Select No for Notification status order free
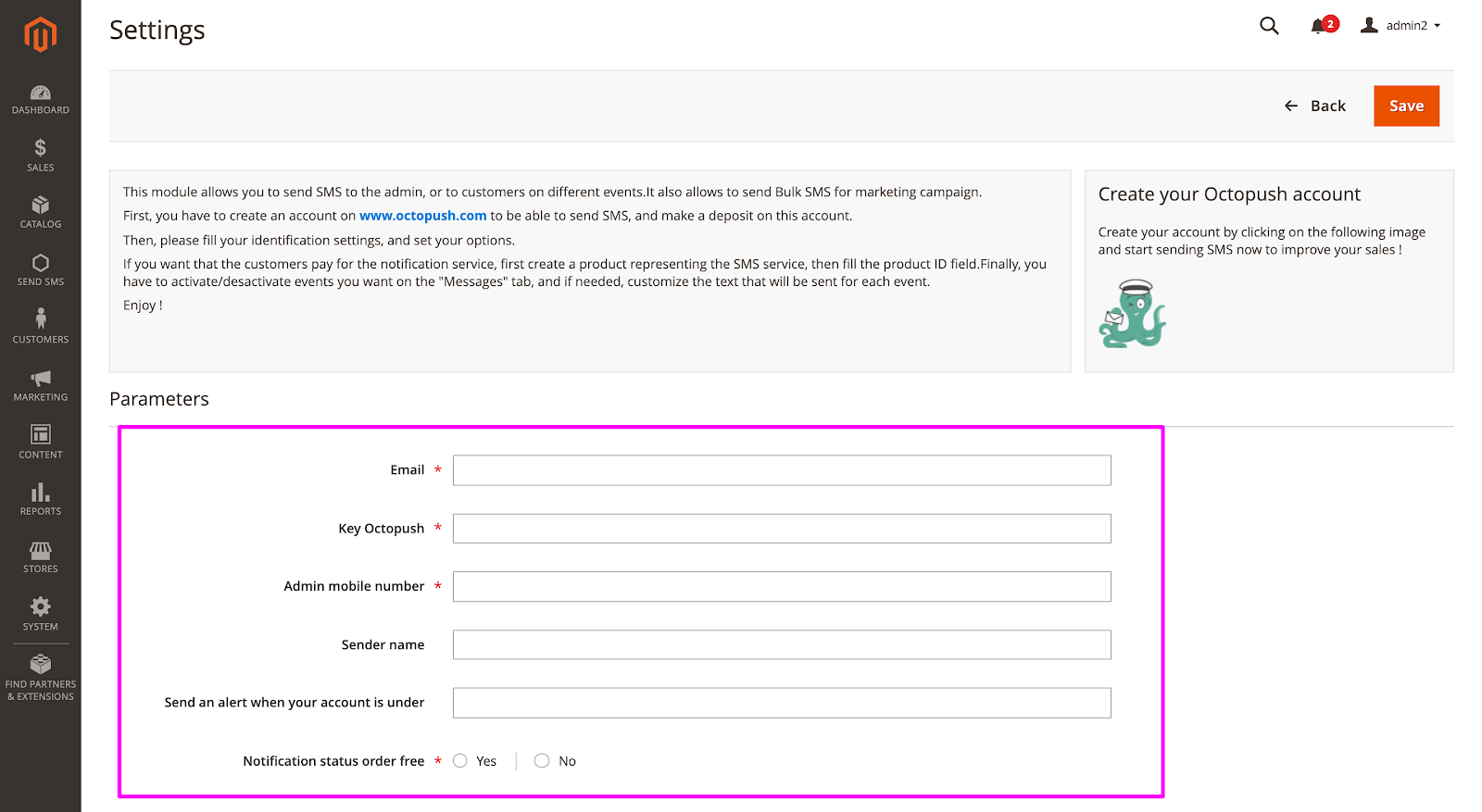The height and width of the screenshot is (812, 1482). pos(542,761)
